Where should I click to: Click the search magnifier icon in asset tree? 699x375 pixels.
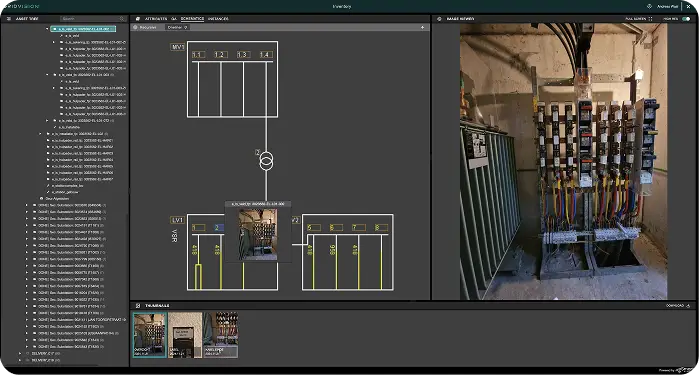pyautogui.click(x=122, y=19)
